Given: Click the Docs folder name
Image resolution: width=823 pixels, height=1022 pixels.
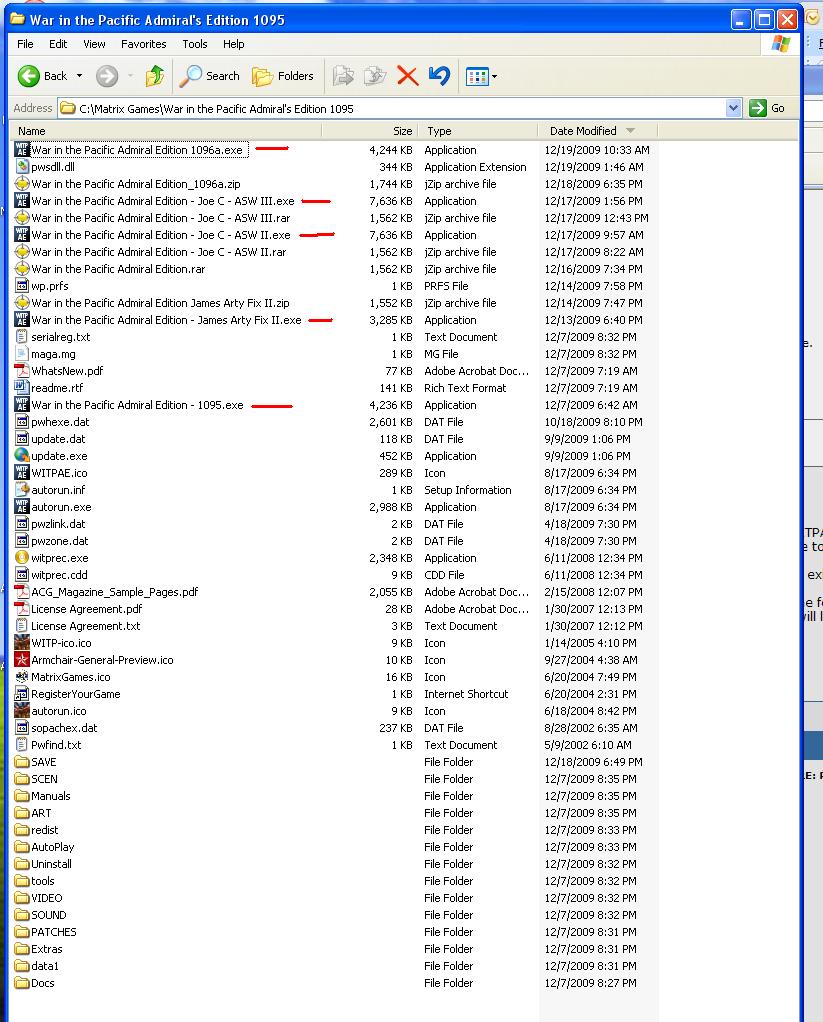Looking at the screenshot, I should (x=43, y=983).
